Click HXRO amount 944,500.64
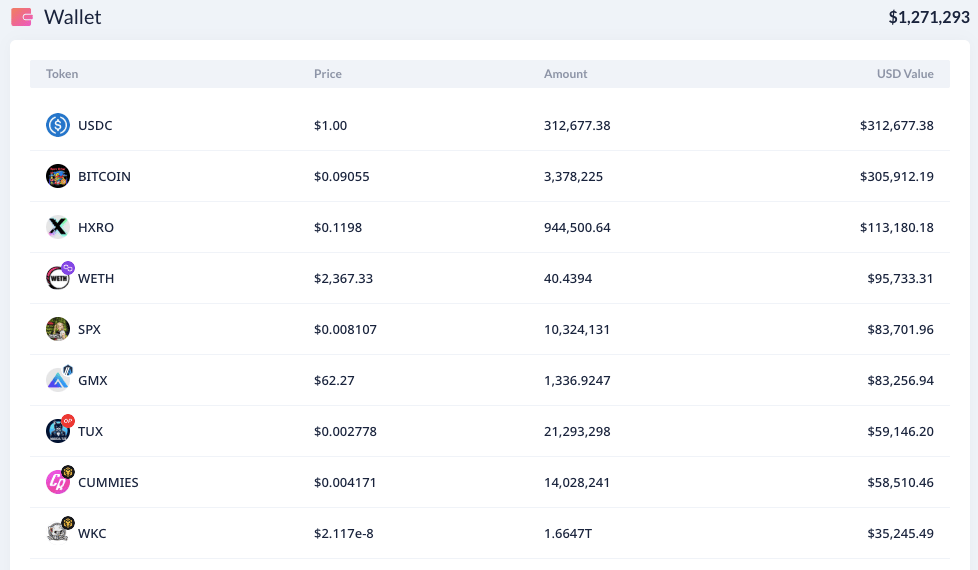The width and height of the screenshot is (978, 570). click(x=577, y=228)
